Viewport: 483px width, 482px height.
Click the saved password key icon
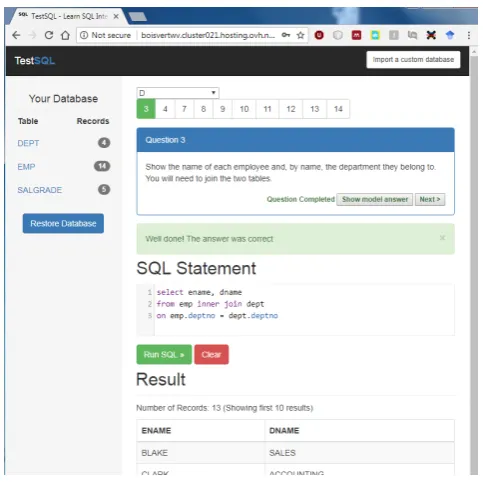286,35
